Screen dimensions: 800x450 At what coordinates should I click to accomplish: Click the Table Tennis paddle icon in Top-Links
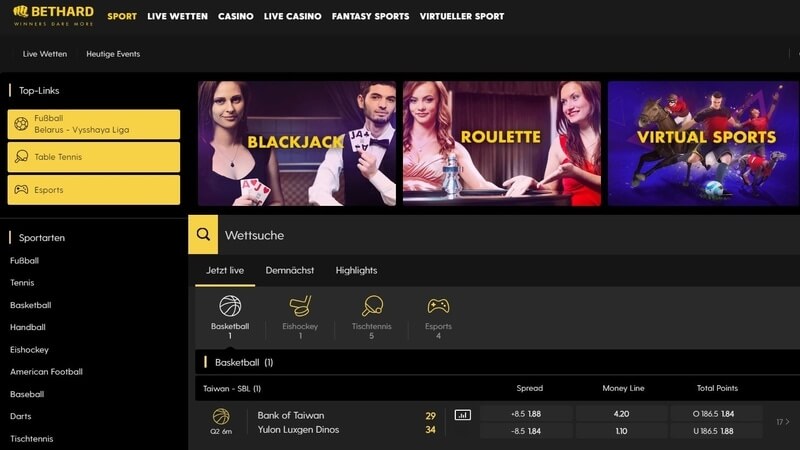21,157
